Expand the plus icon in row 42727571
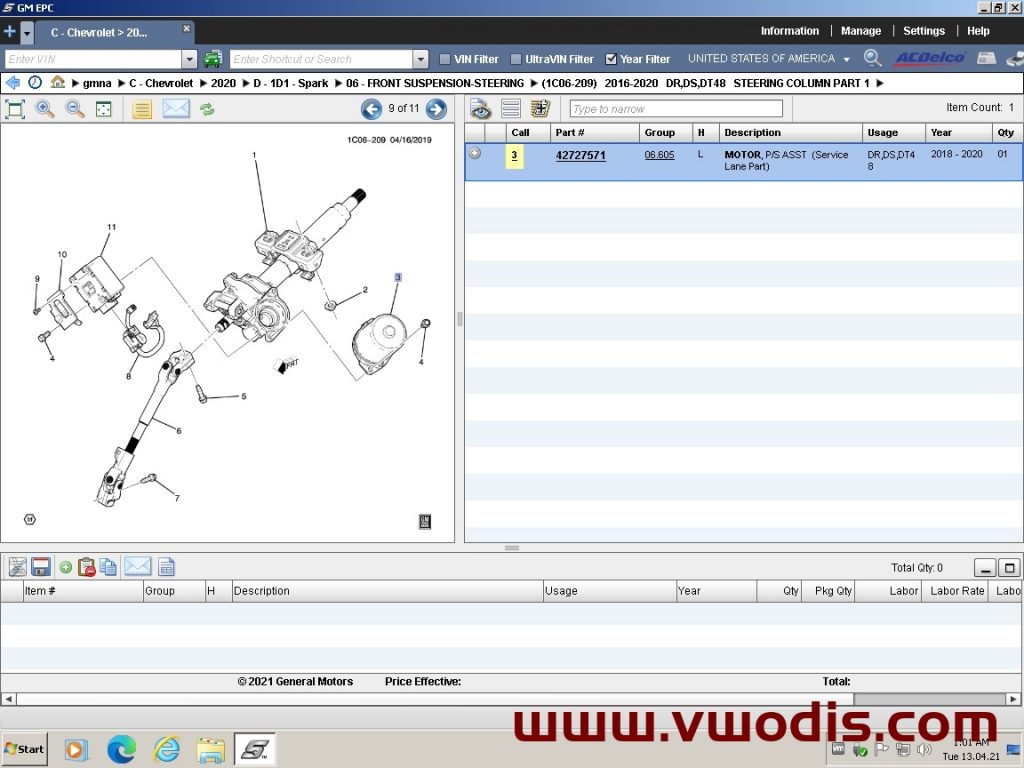Screen dimensions: 1024x768 475,153
